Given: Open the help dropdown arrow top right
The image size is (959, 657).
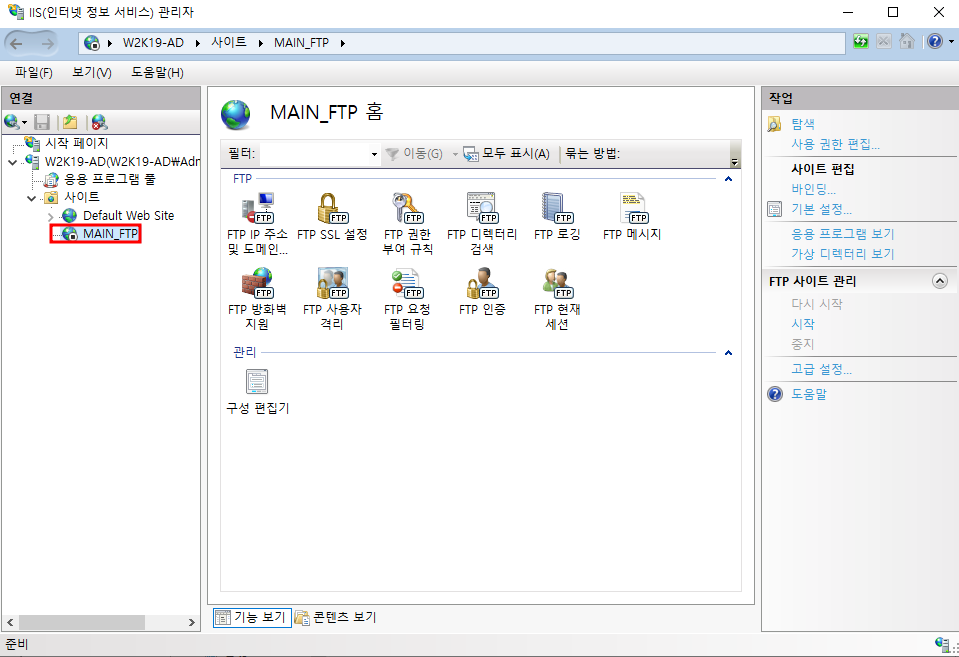Looking at the screenshot, I should click(951, 42).
